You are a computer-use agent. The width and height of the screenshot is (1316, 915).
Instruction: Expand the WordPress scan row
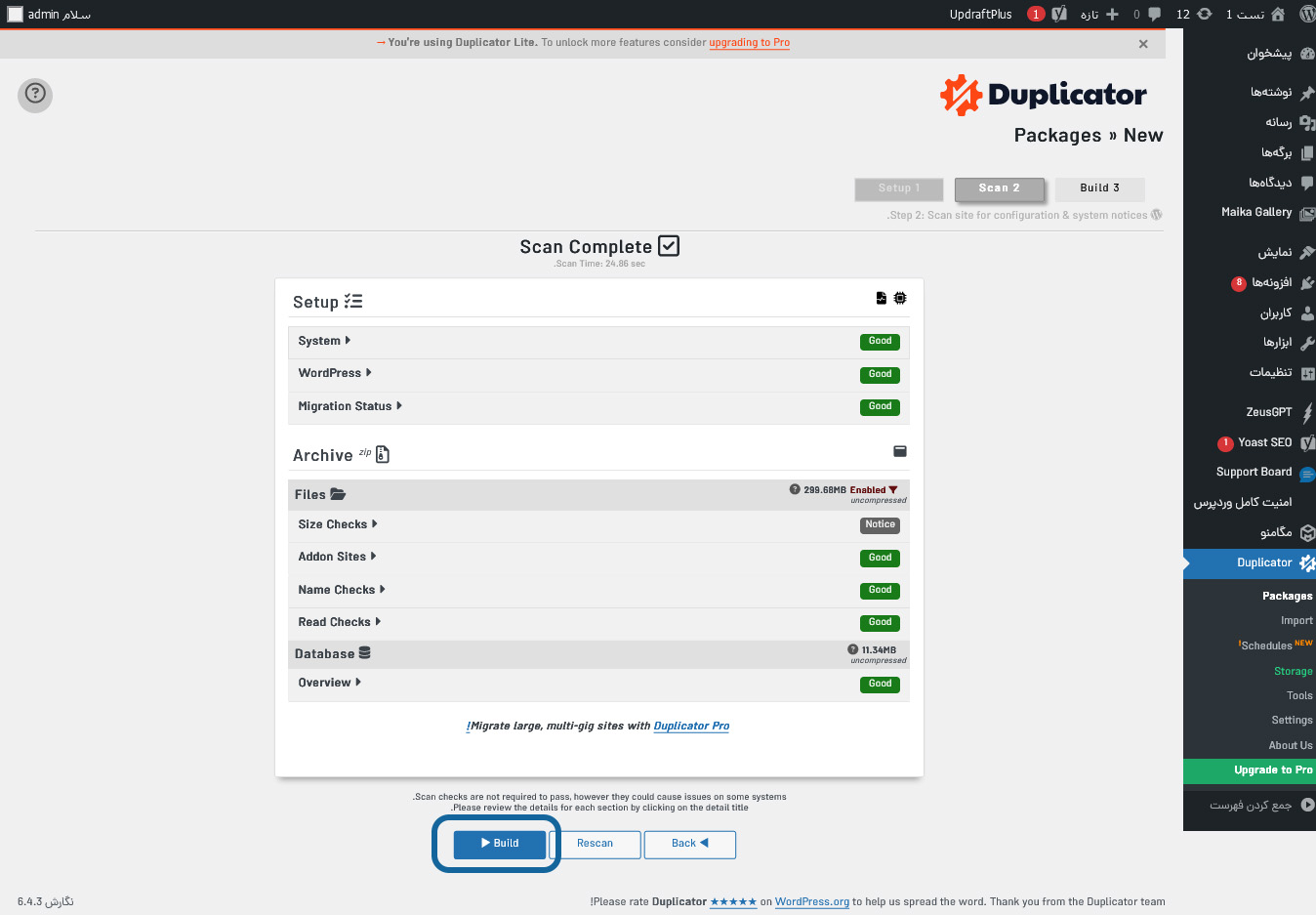click(x=598, y=374)
